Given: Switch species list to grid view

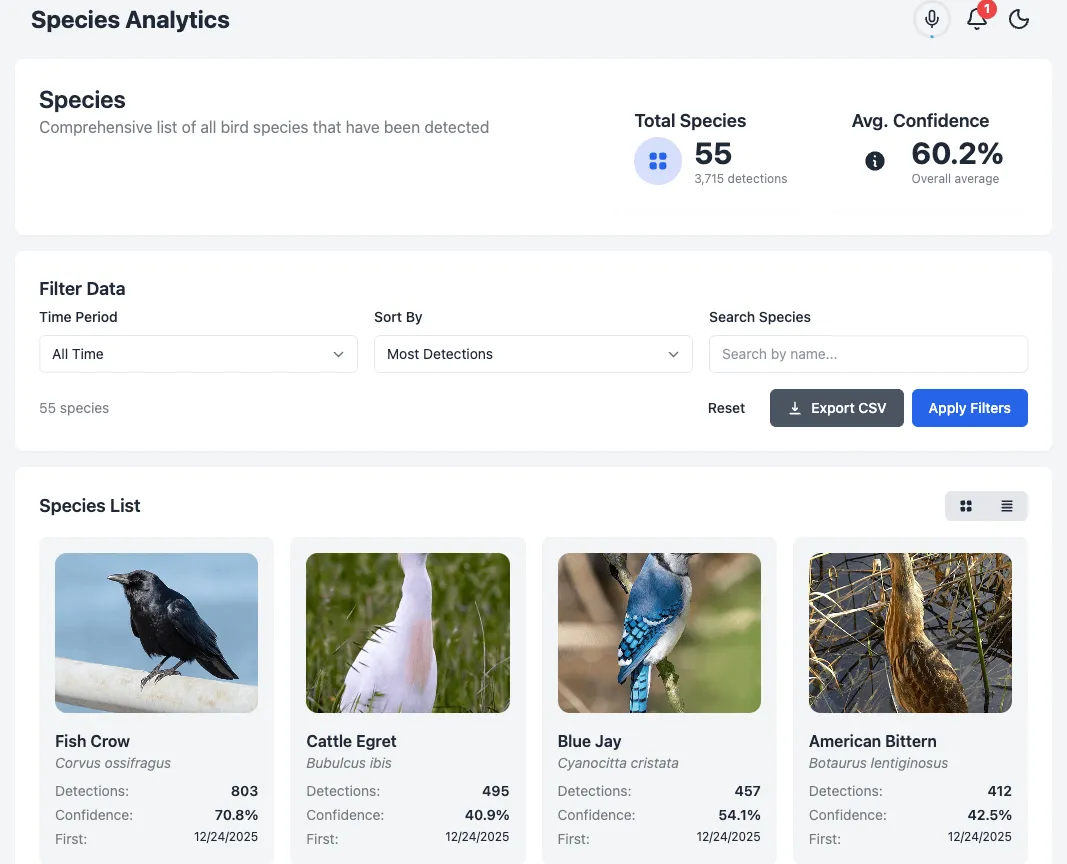Looking at the screenshot, I should coord(966,507).
